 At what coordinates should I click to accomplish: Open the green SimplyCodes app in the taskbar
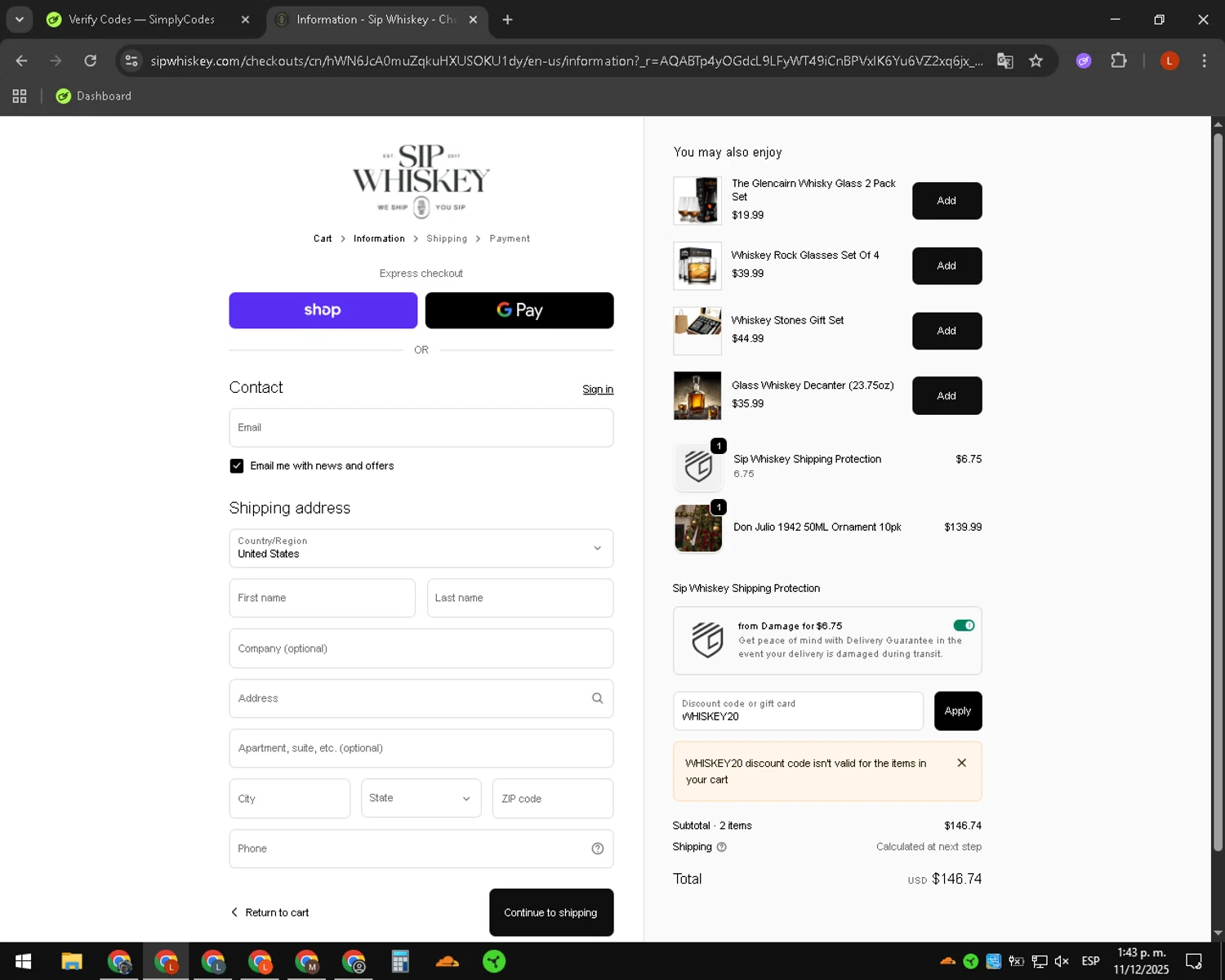[494, 962]
